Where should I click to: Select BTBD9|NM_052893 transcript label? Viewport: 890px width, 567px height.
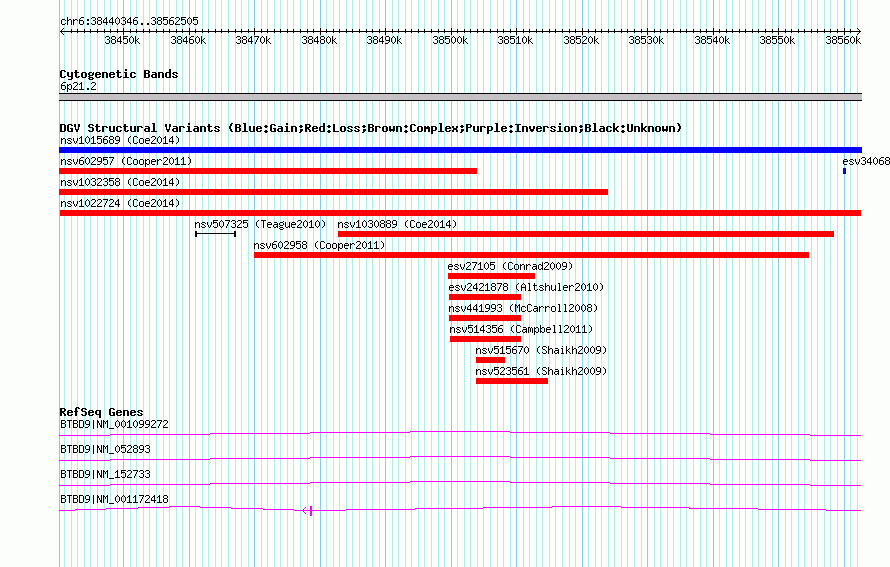[x=105, y=450]
